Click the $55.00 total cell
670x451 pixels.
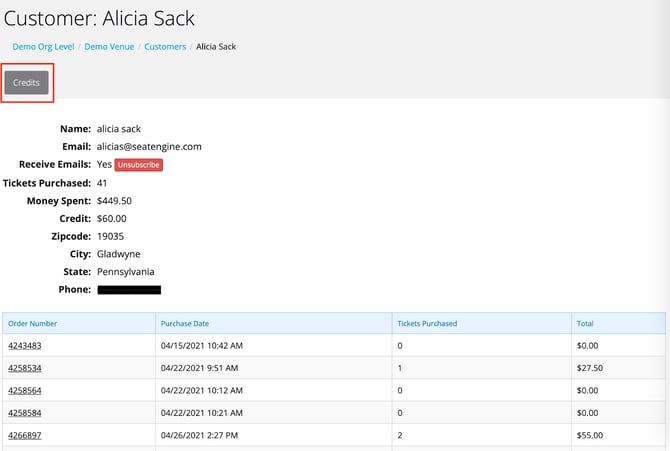[x=591, y=435]
